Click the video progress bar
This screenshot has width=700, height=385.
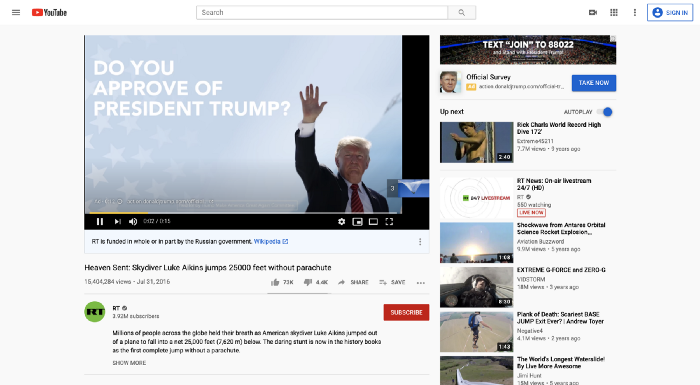(243, 213)
